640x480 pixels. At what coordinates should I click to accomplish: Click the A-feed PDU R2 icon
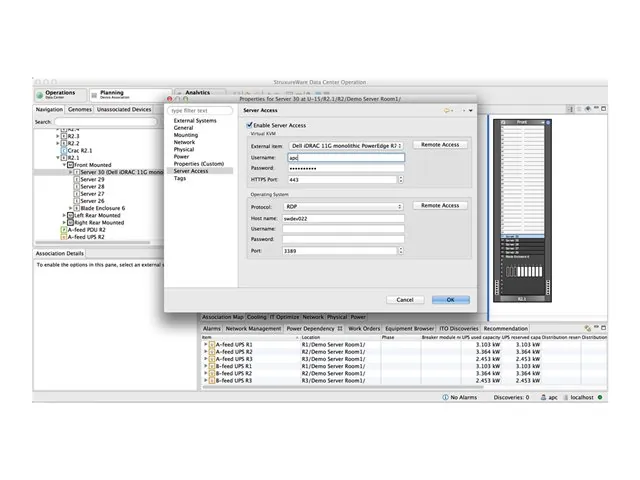tap(64, 229)
